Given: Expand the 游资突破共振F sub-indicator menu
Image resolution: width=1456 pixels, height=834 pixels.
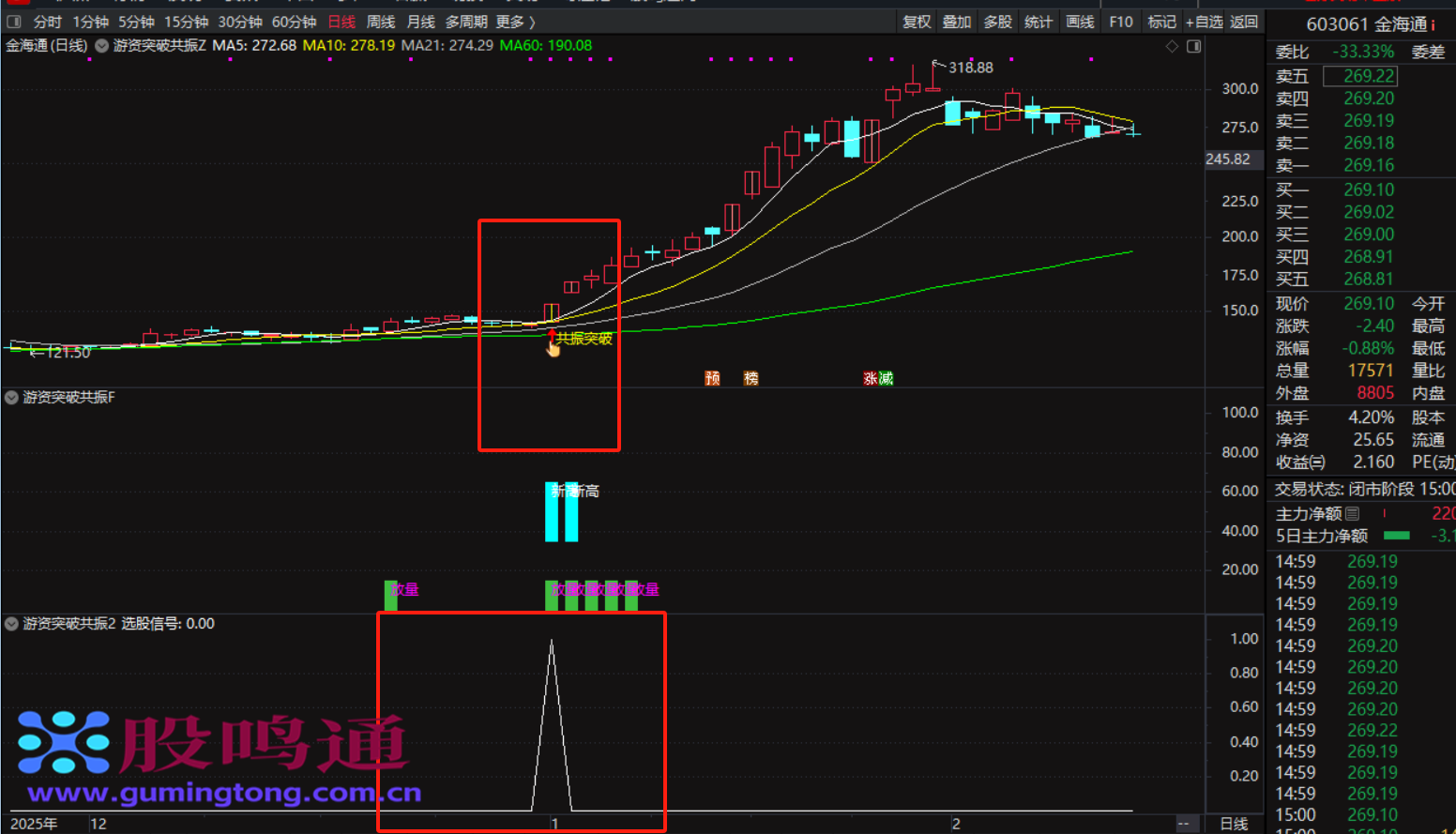Looking at the screenshot, I should point(12,398).
